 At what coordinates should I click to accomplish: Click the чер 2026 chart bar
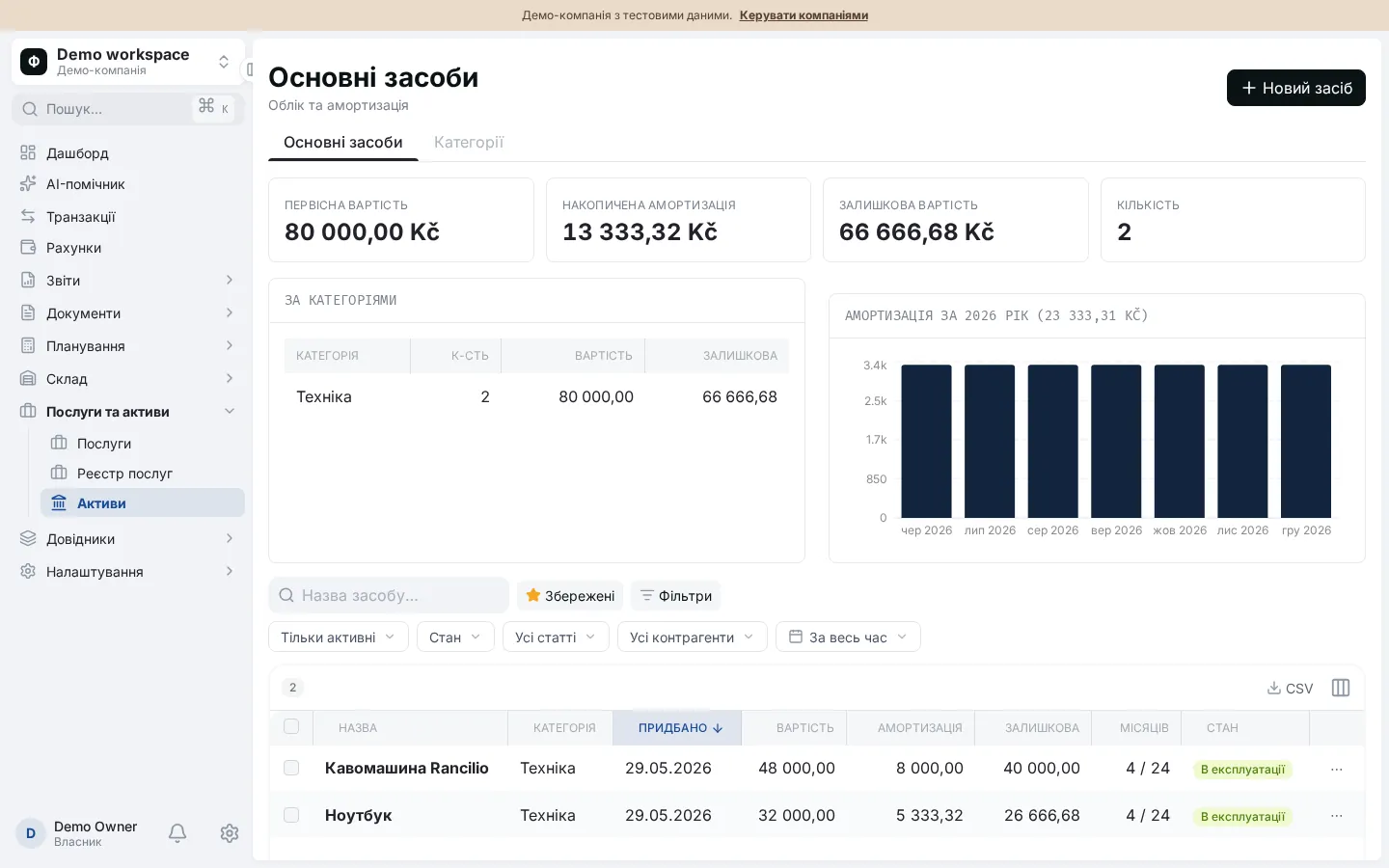(x=926, y=441)
